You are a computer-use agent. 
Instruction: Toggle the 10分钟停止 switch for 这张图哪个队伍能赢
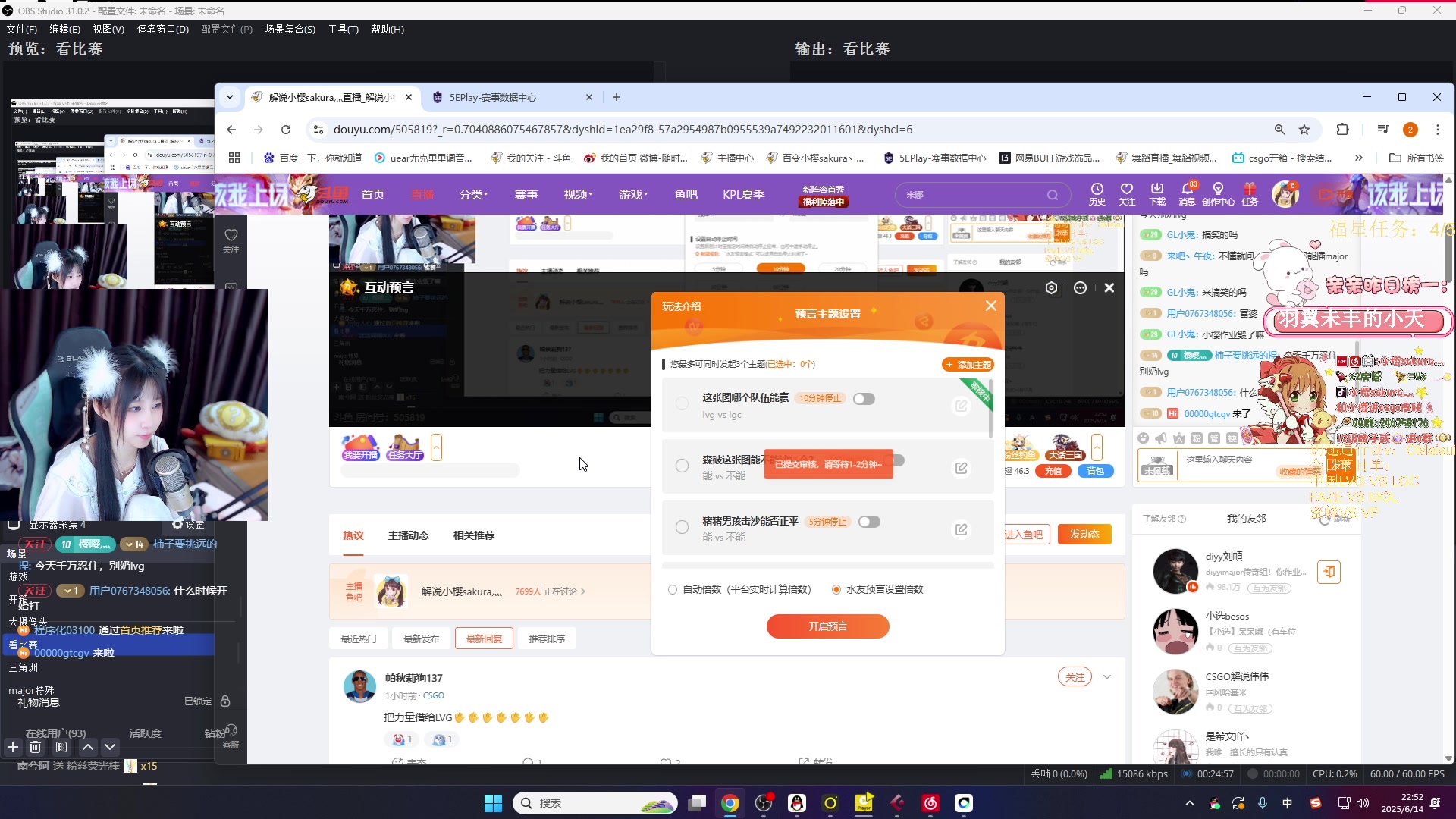tap(864, 399)
